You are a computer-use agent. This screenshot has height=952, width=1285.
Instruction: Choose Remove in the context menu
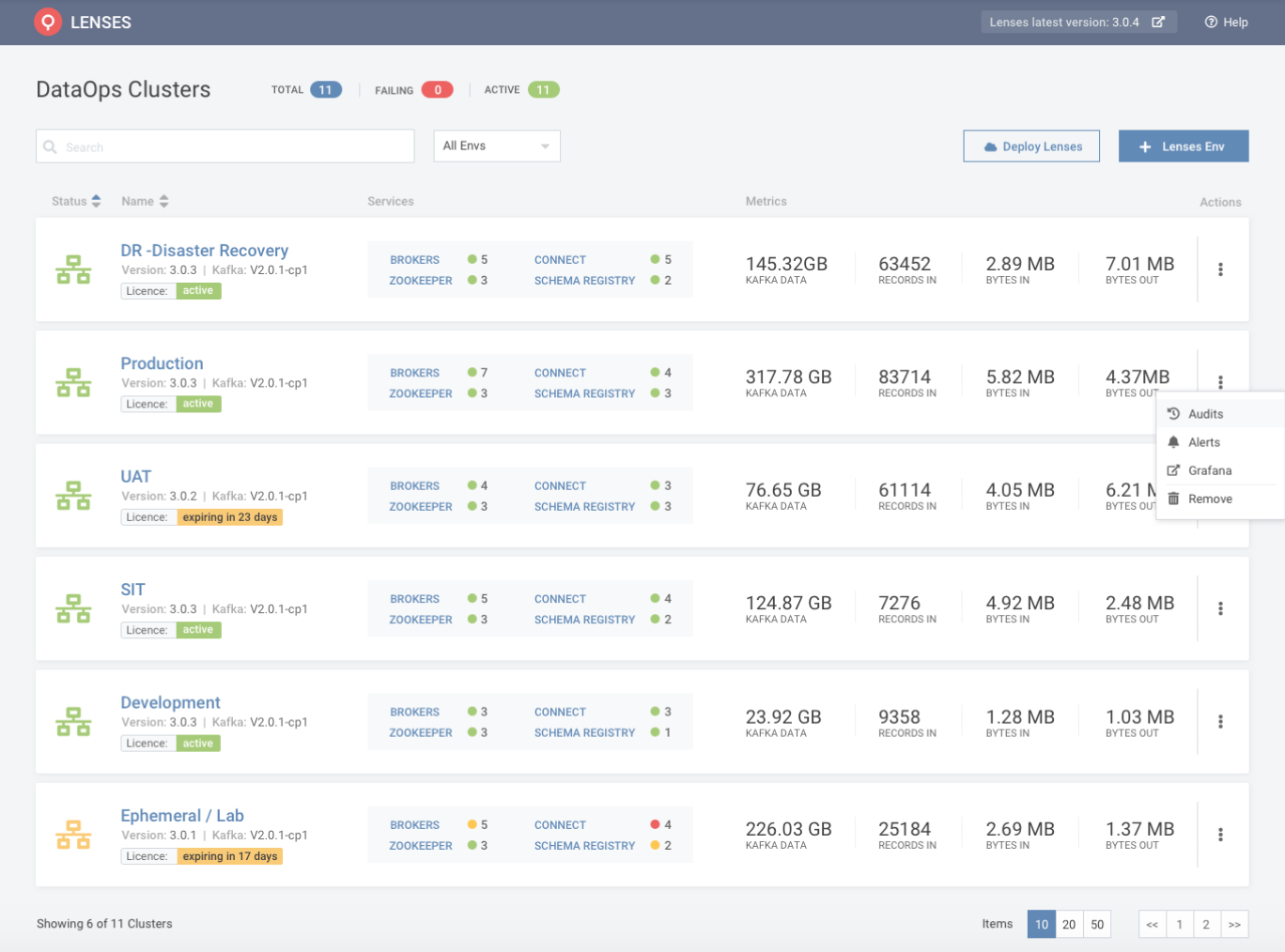pyautogui.click(x=1220, y=499)
